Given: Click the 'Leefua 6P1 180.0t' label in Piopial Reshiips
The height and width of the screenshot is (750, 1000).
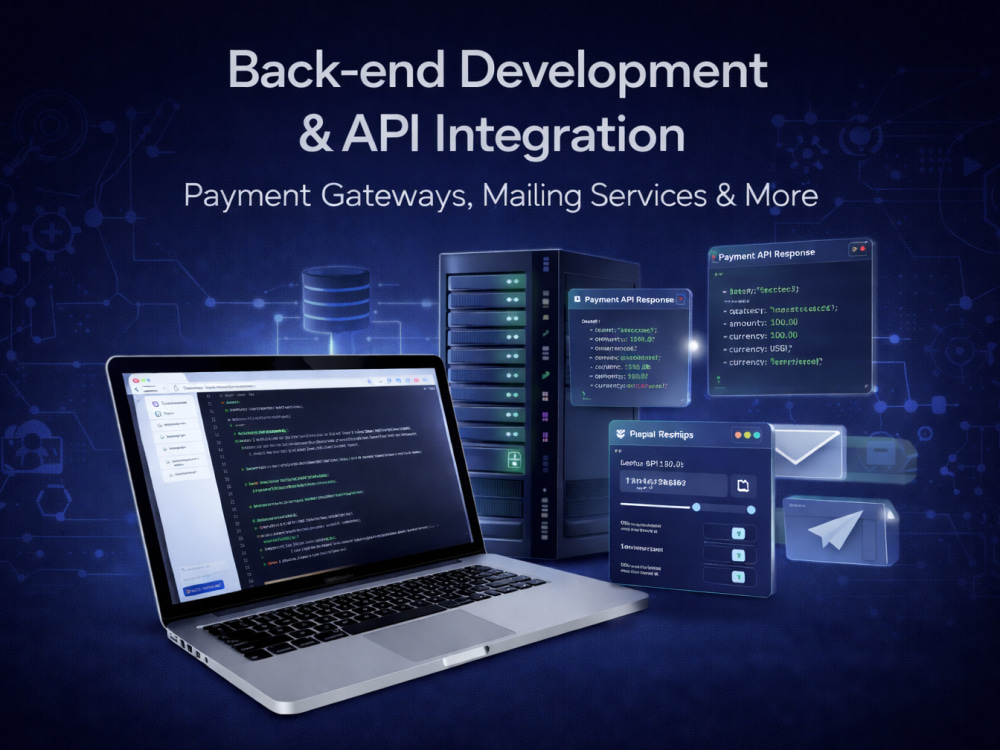Looking at the screenshot, I should pos(652,464).
